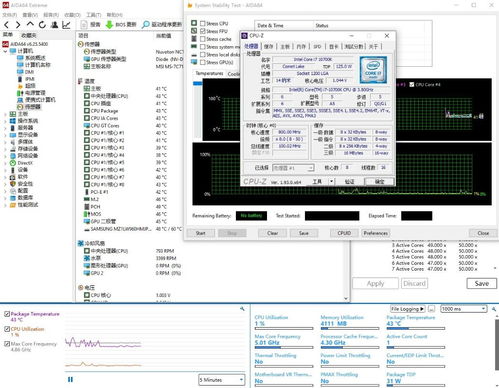
Task: Toggle the Package Temperature graph checkbox
Action: tap(7, 314)
